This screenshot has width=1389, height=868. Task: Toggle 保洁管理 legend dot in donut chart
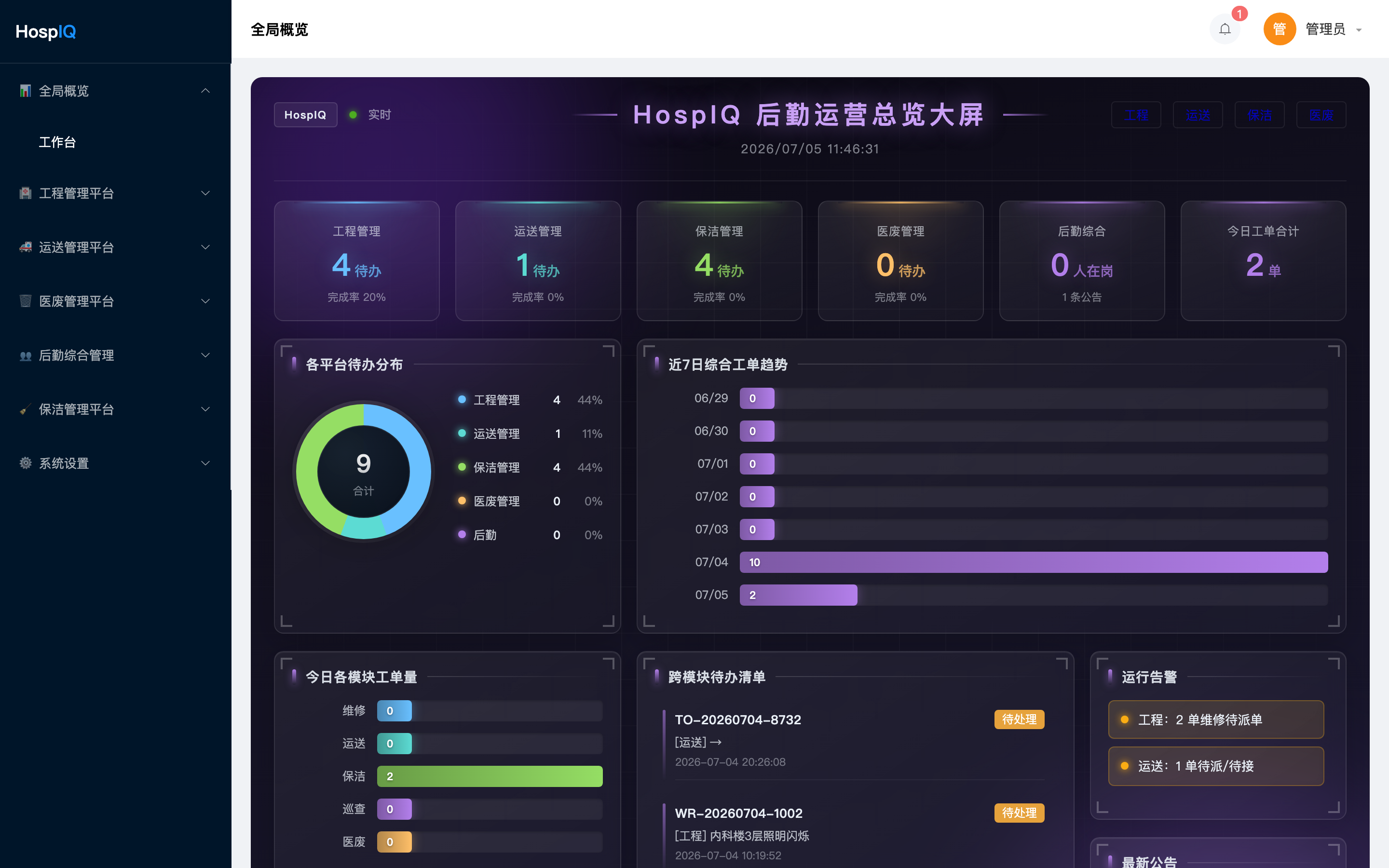click(x=462, y=467)
